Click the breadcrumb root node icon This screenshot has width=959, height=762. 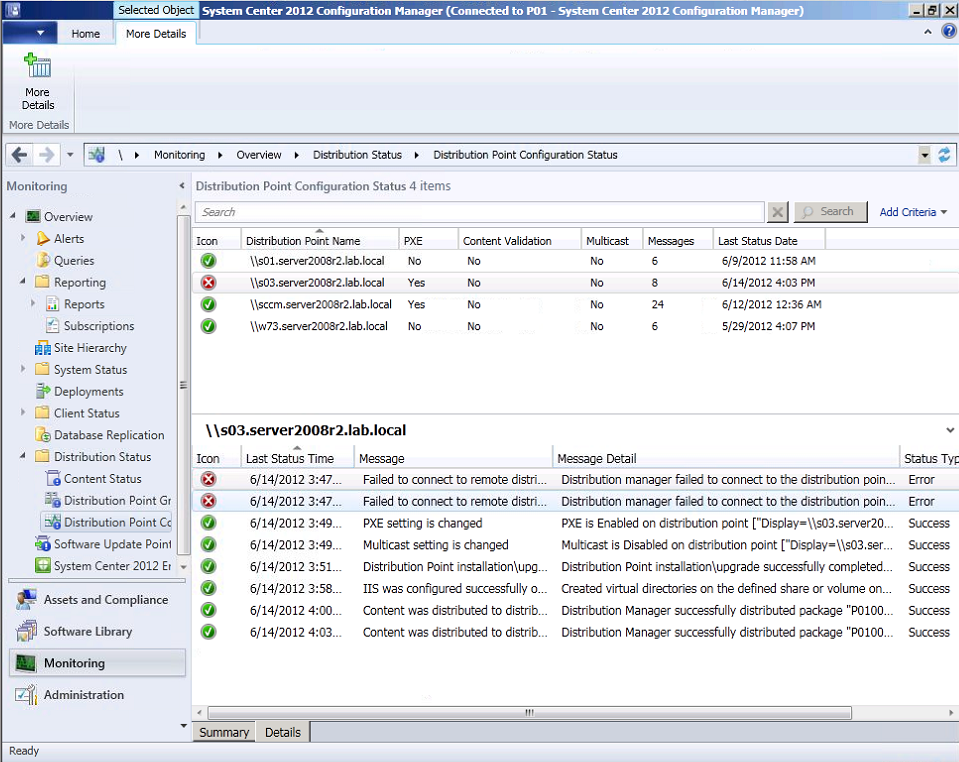(x=96, y=155)
